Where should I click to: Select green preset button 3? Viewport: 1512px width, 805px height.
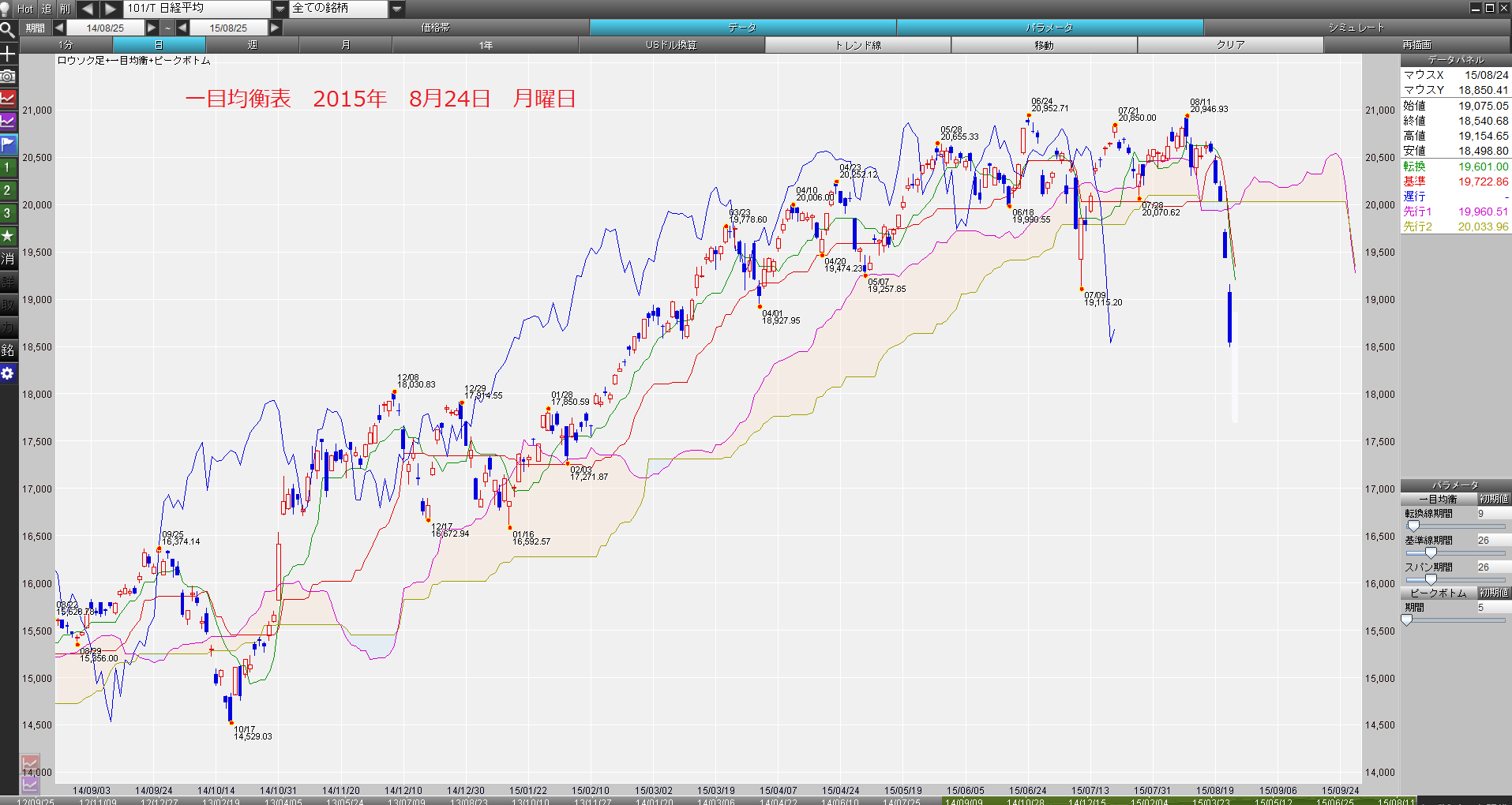coord(8,213)
